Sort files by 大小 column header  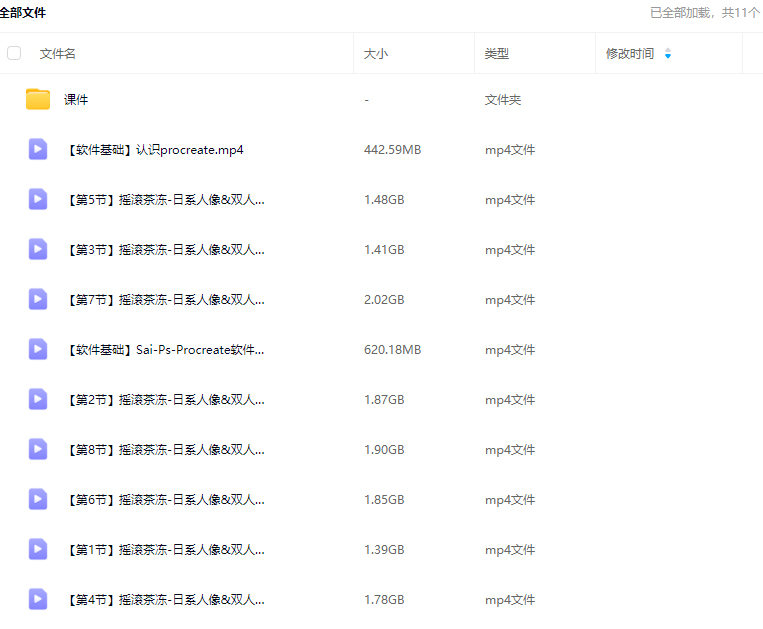click(x=376, y=53)
